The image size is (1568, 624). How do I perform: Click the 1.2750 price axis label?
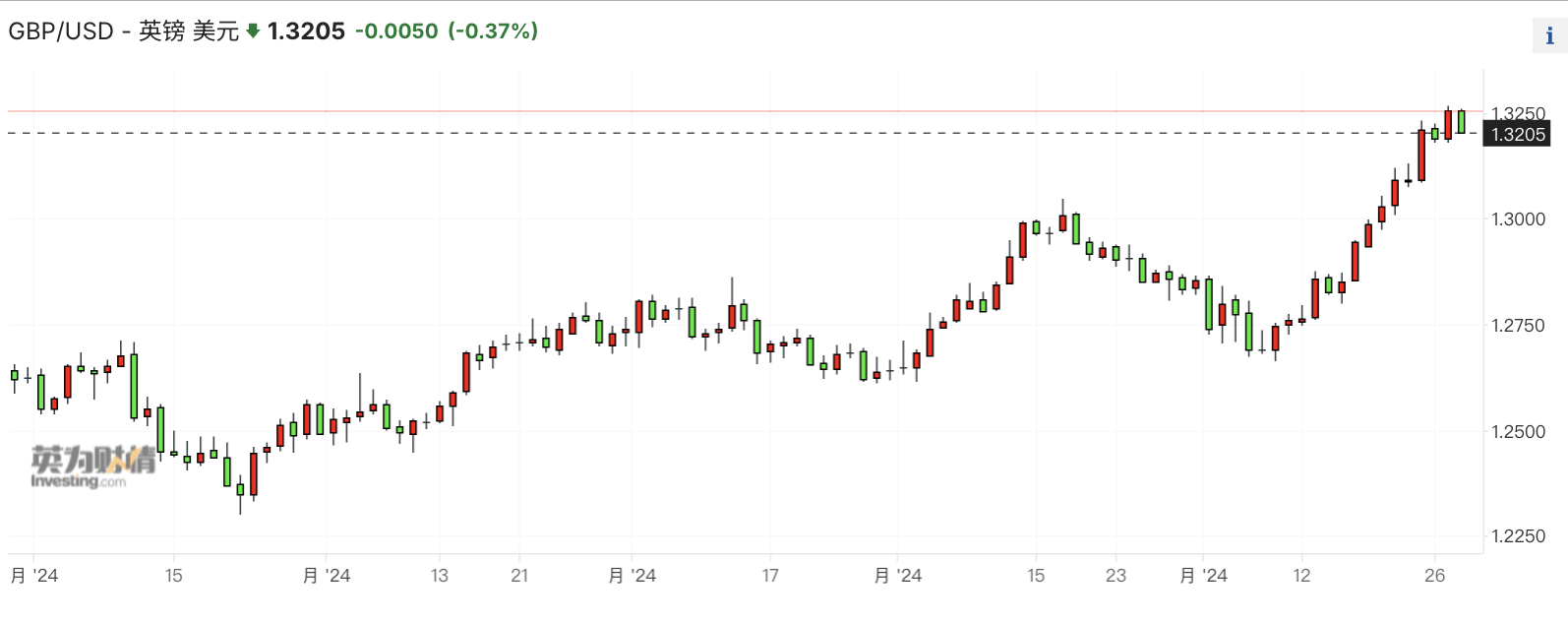1518,326
